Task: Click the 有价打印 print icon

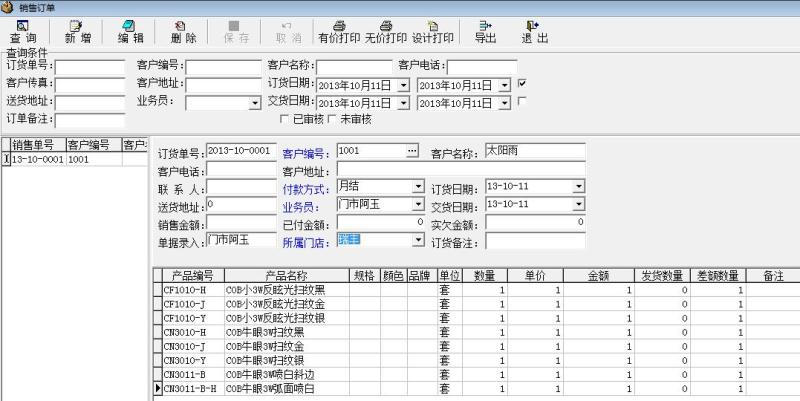Action: tap(339, 31)
